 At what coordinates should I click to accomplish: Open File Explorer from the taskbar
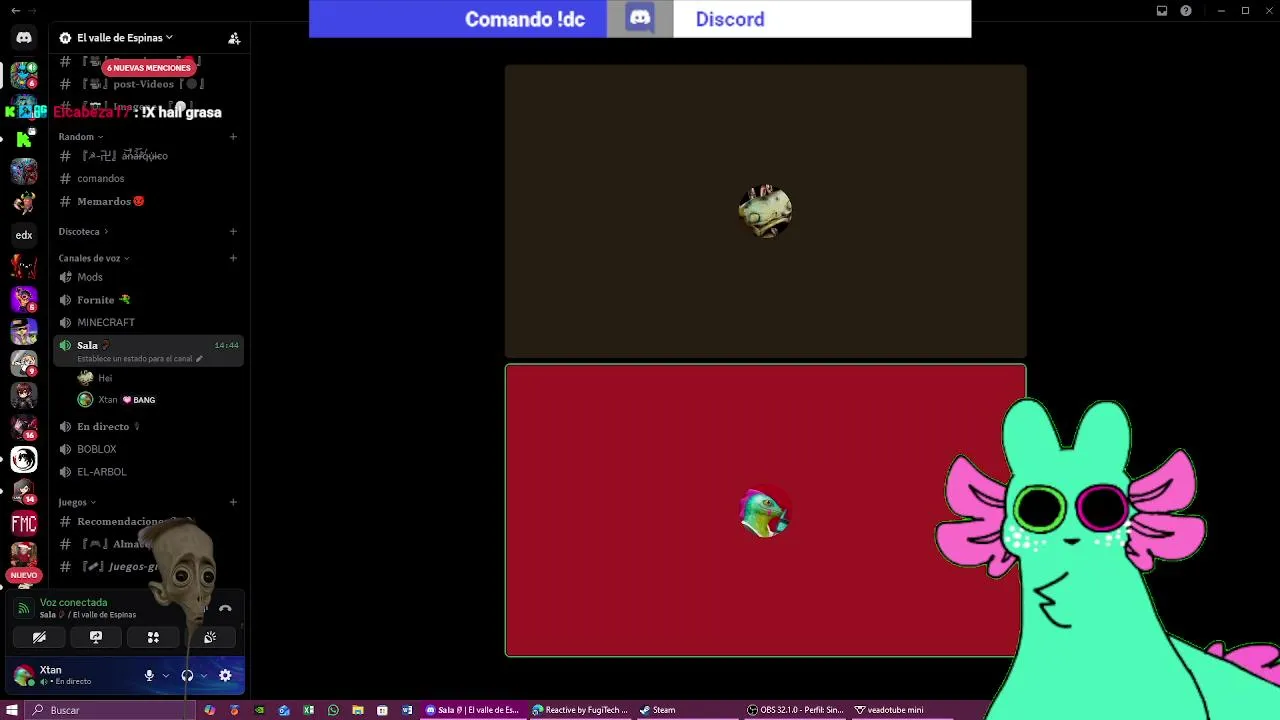(x=357, y=710)
